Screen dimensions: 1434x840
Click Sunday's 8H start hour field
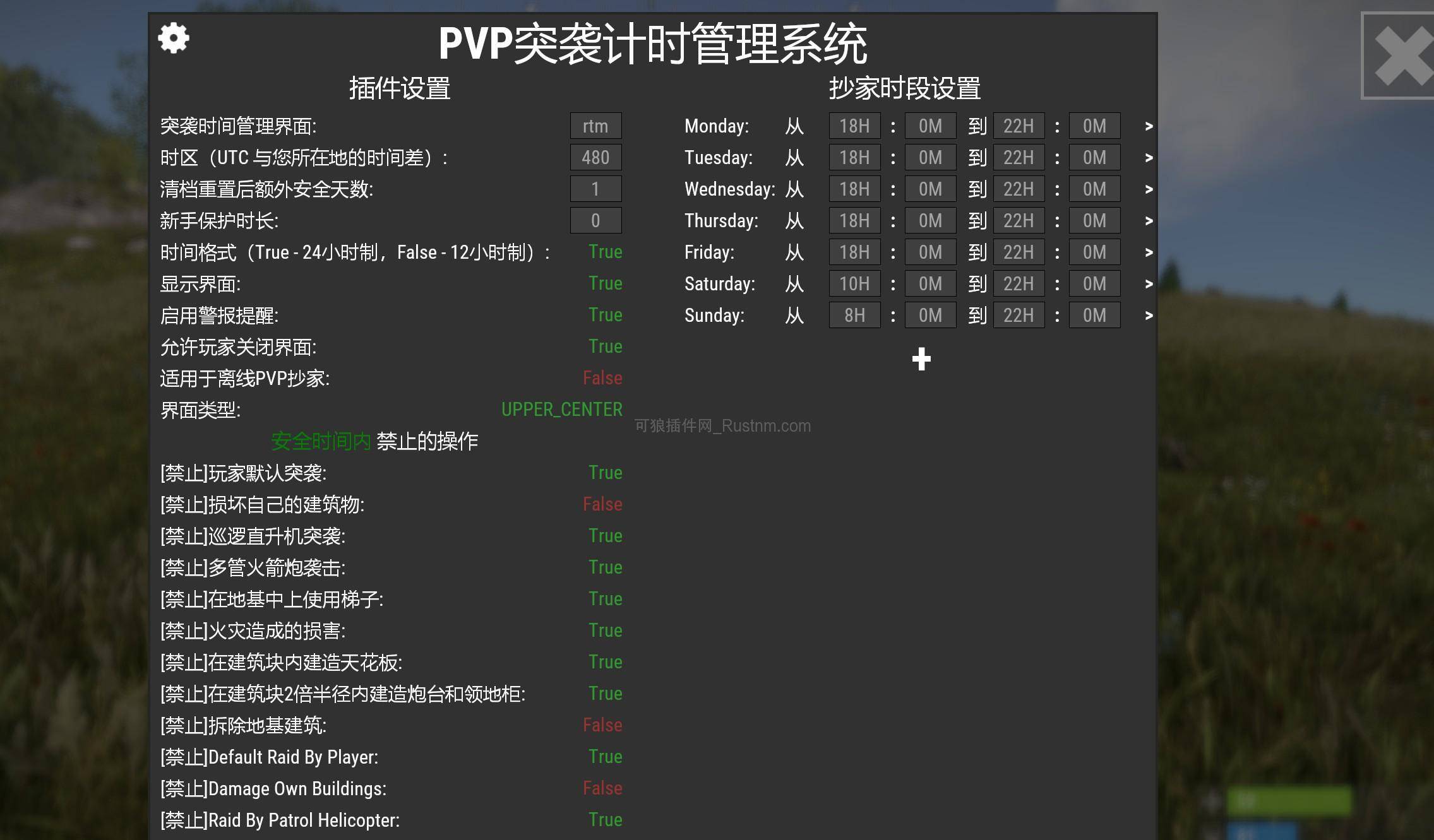coord(854,315)
